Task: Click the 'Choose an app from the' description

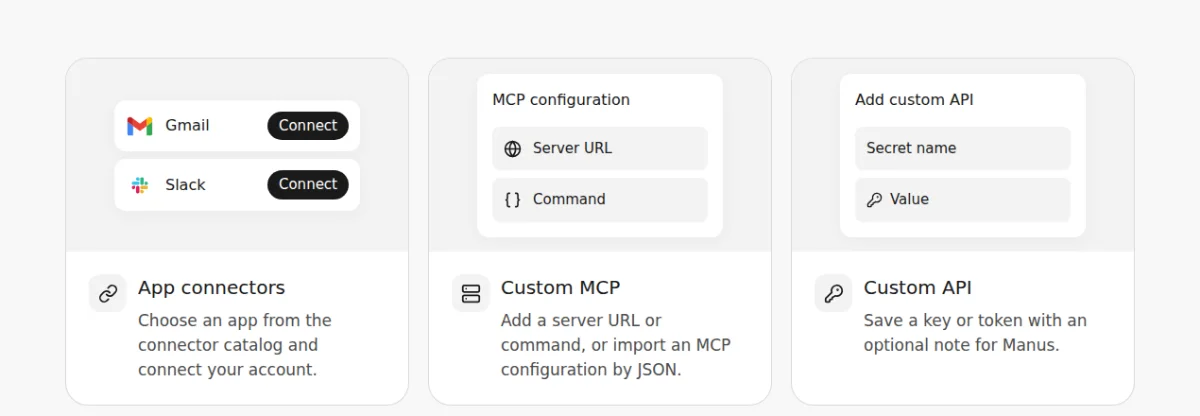Action: point(235,345)
